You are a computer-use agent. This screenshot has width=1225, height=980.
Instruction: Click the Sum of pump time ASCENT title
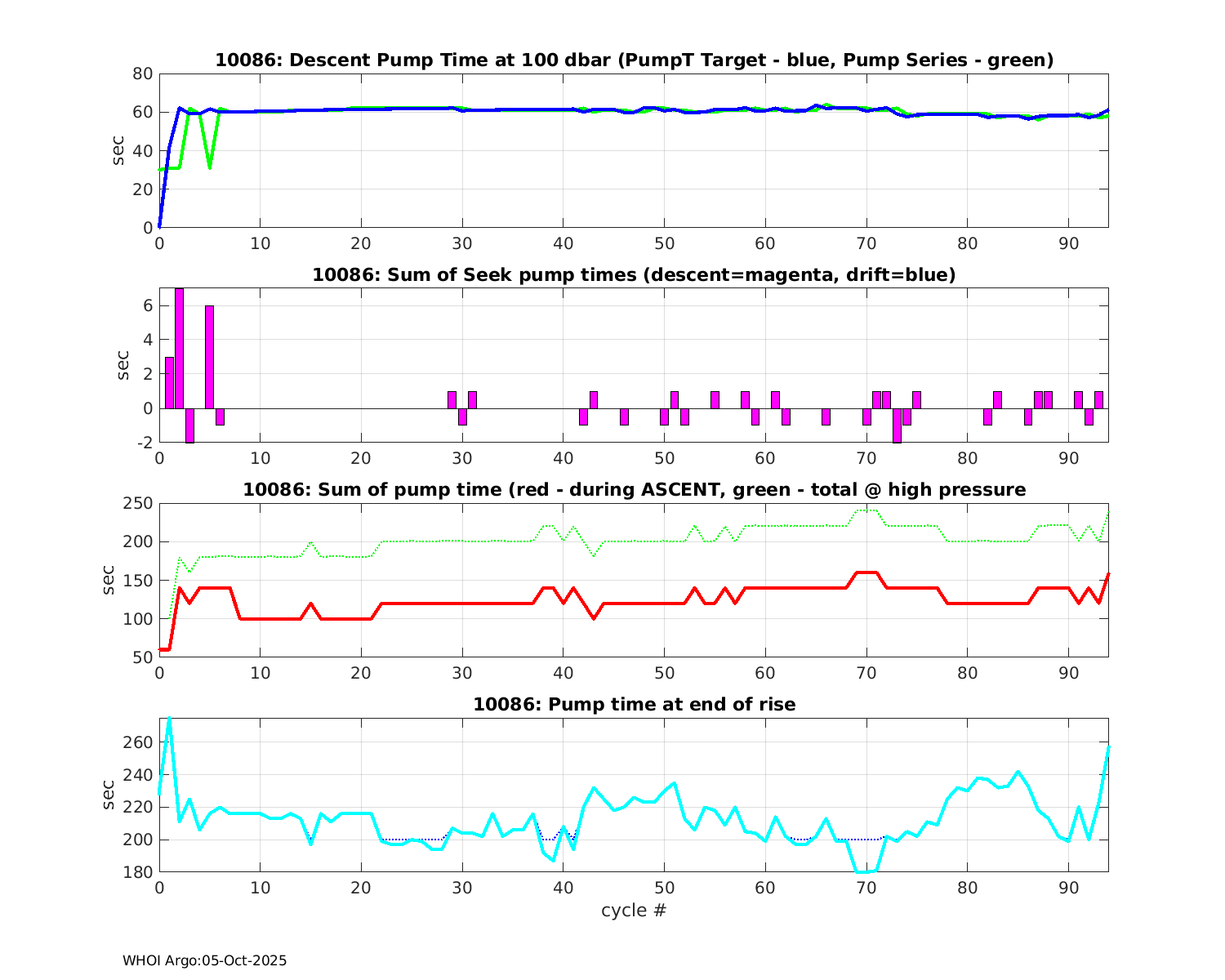(x=634, y=490)
